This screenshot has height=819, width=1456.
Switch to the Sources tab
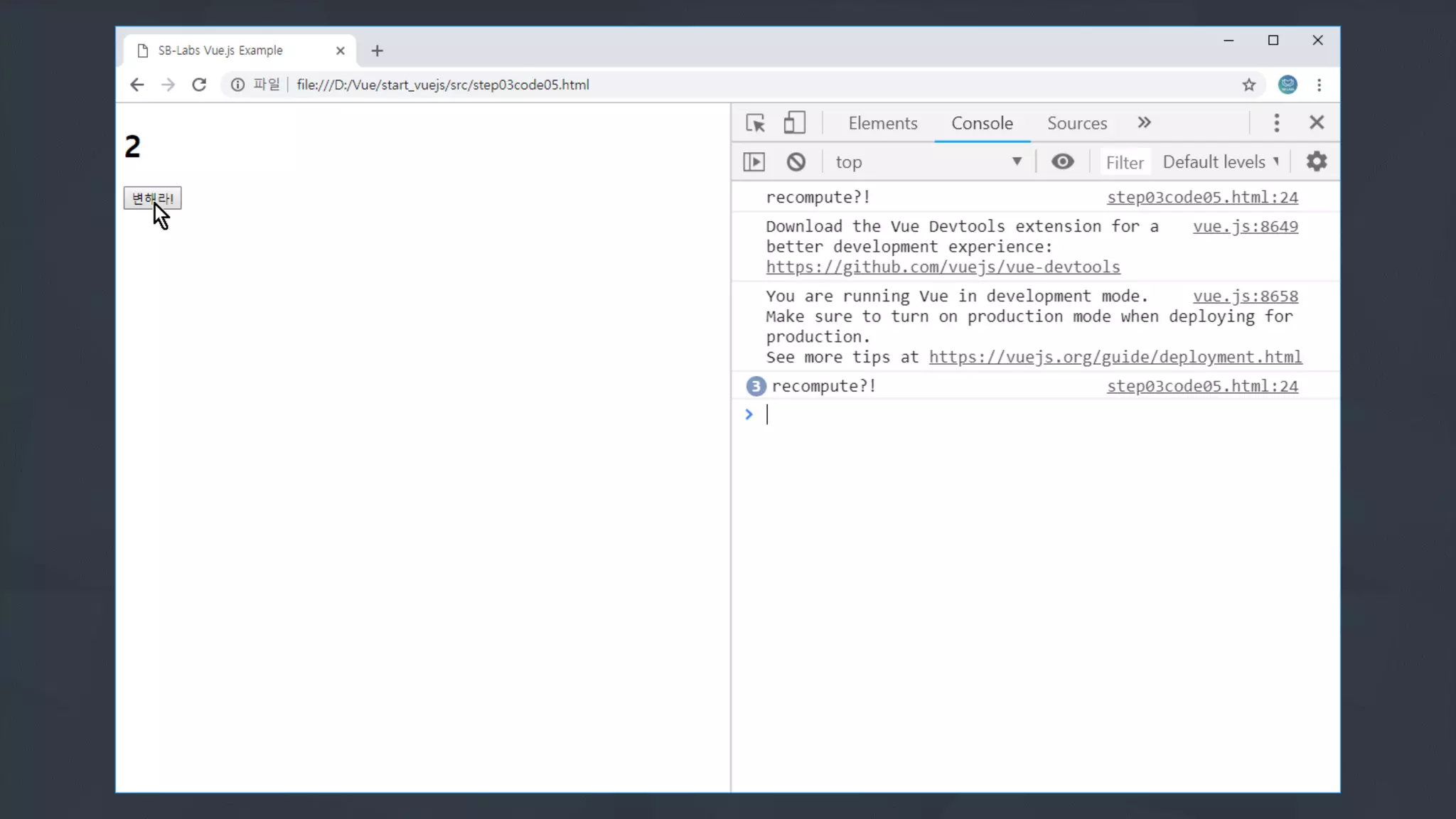point(1076,123)
